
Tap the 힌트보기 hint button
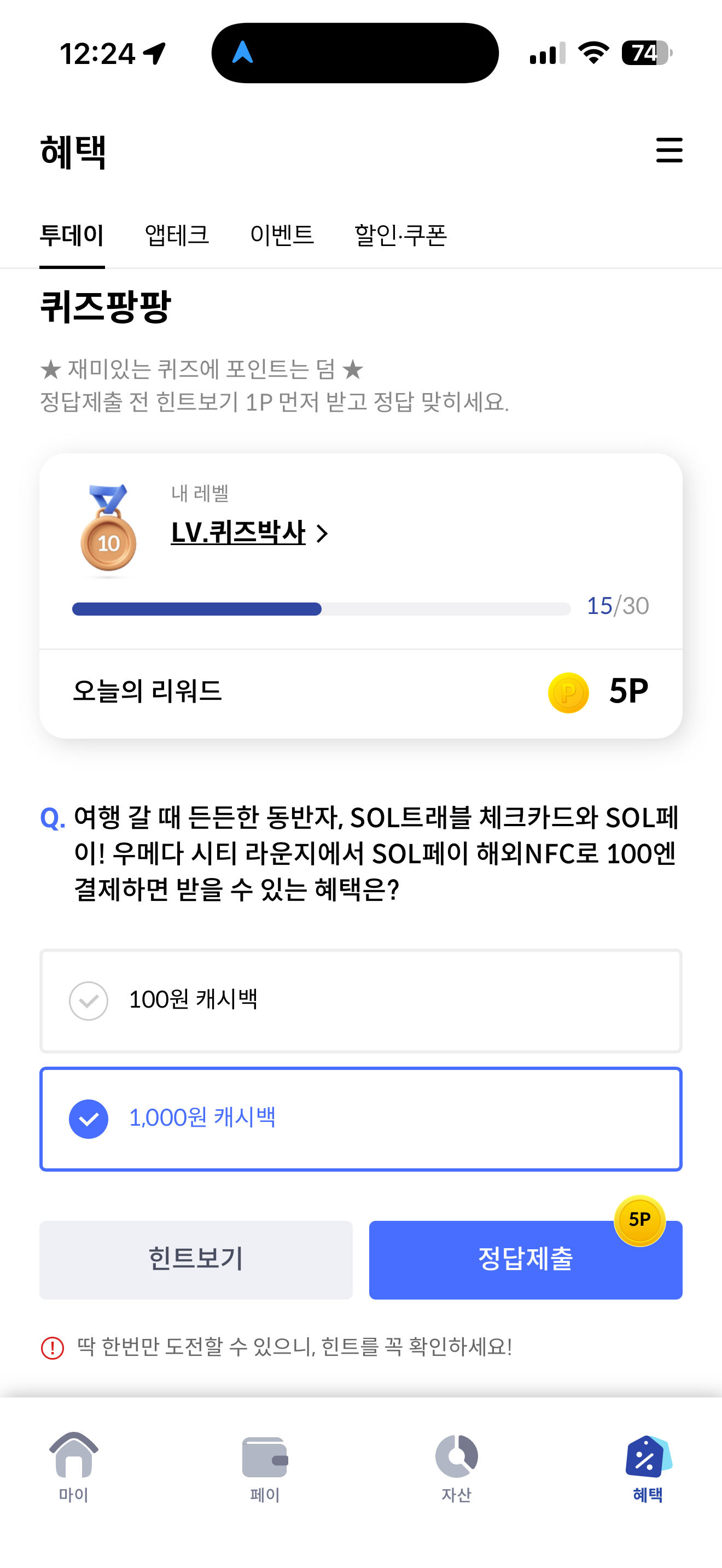196,1260
